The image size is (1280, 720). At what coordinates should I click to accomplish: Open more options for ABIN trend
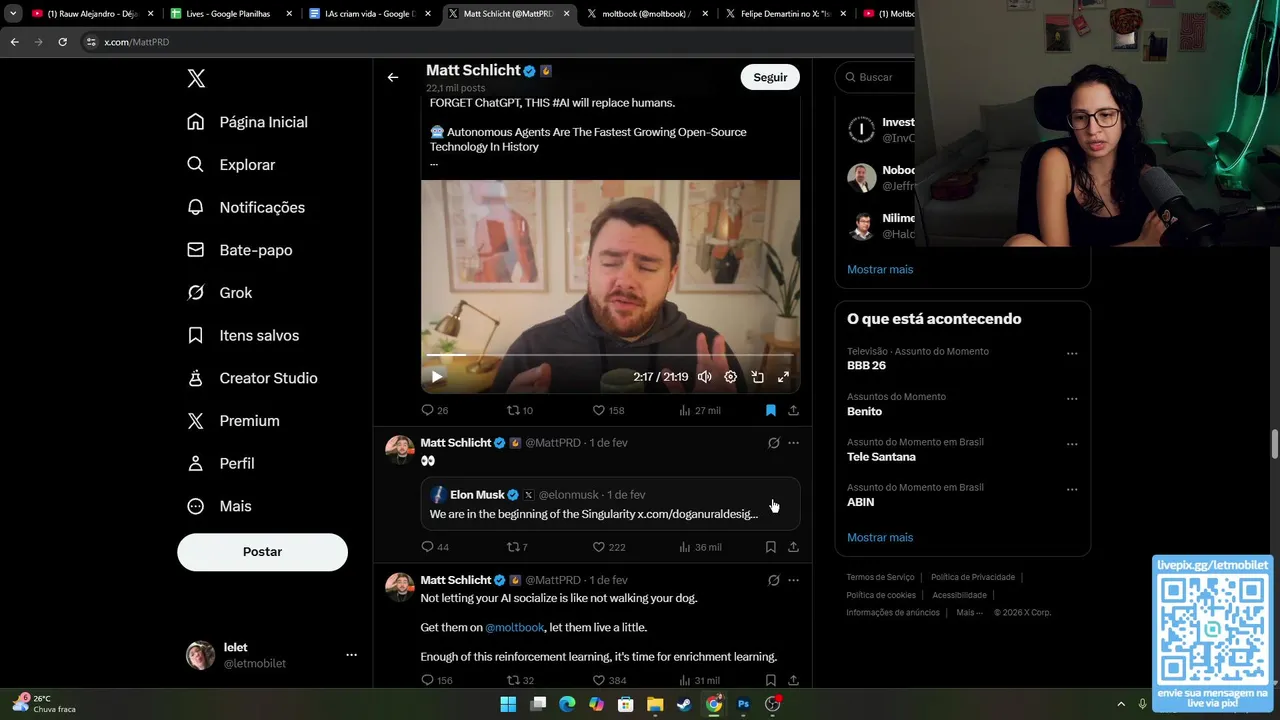tap(1072, 489)
